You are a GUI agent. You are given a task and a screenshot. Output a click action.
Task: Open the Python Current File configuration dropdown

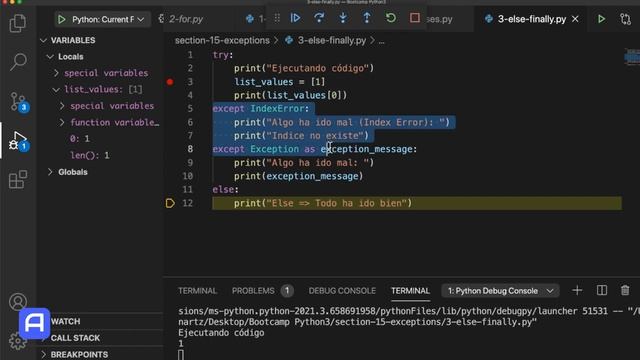point(102,19)
